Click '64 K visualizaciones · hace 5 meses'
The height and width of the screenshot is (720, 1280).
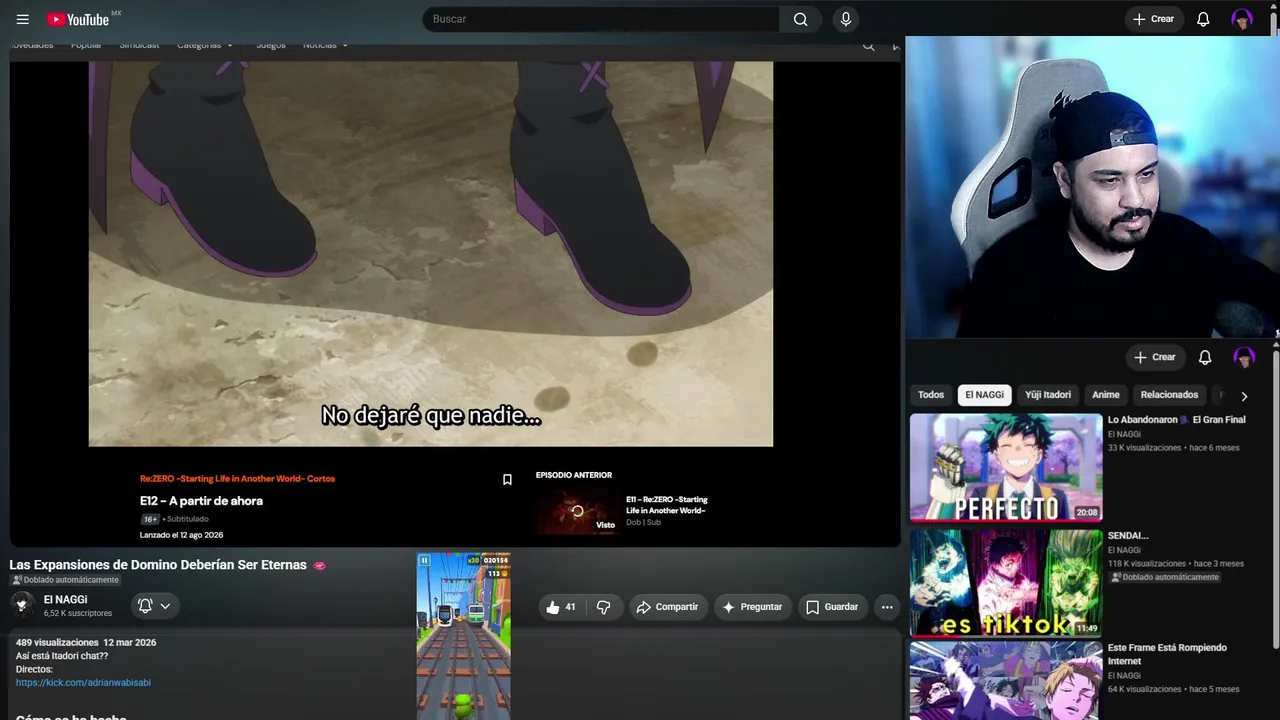[x=1174, y=689]
